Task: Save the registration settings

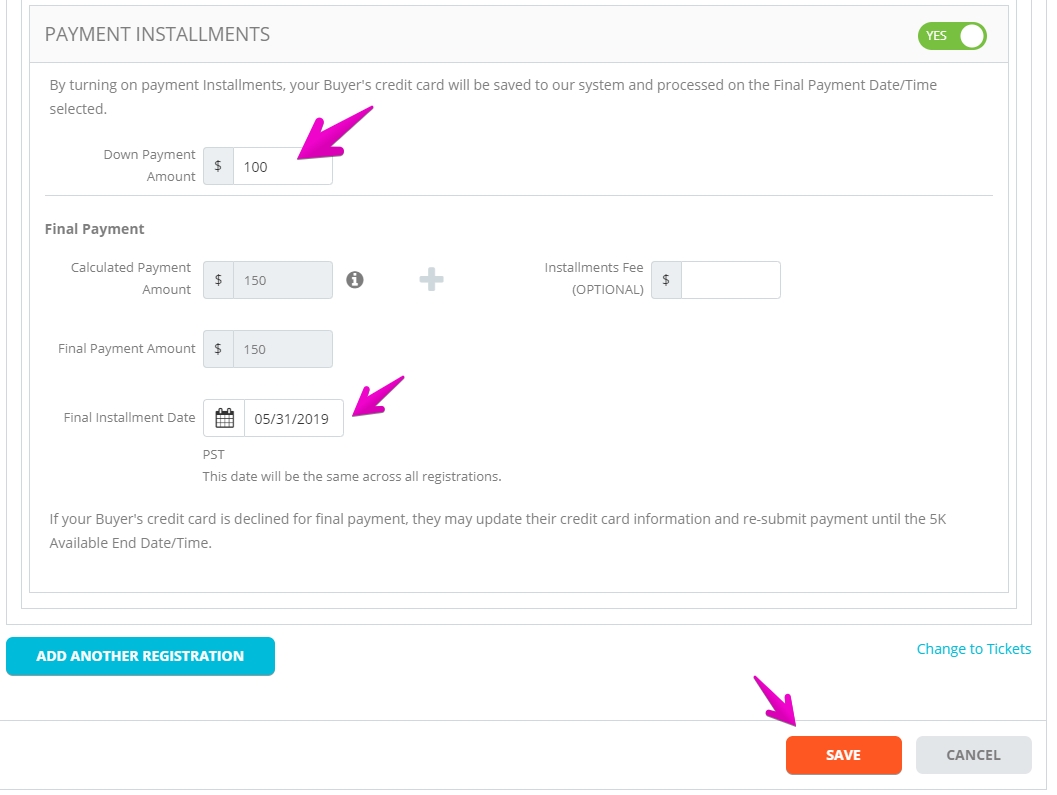Action: (x=843, y=755)
